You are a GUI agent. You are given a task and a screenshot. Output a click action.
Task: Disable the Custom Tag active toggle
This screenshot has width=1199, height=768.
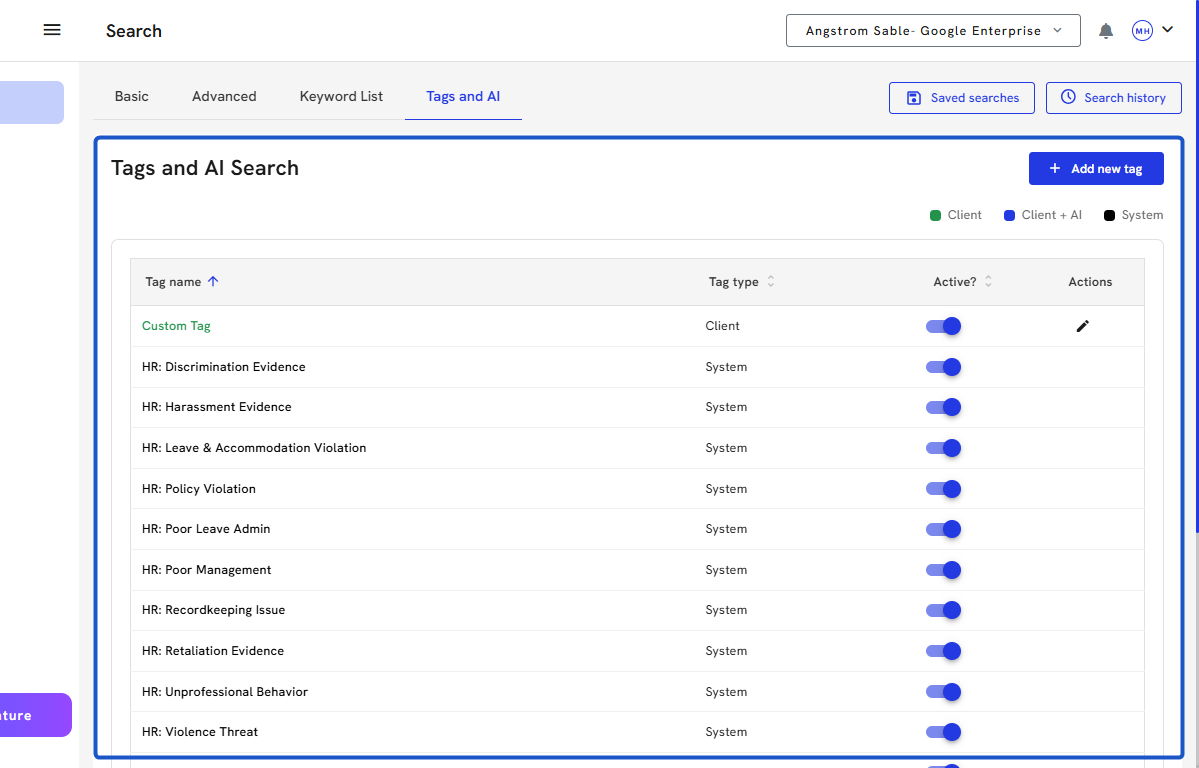943,326
